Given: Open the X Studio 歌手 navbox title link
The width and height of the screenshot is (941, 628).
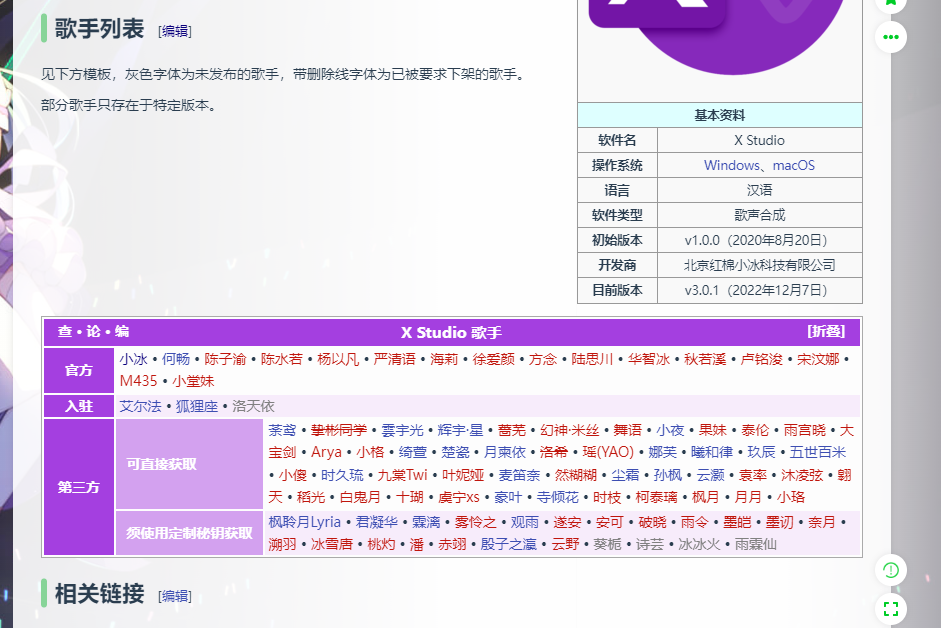Looking at the screenshot, I should coord(451,333).
